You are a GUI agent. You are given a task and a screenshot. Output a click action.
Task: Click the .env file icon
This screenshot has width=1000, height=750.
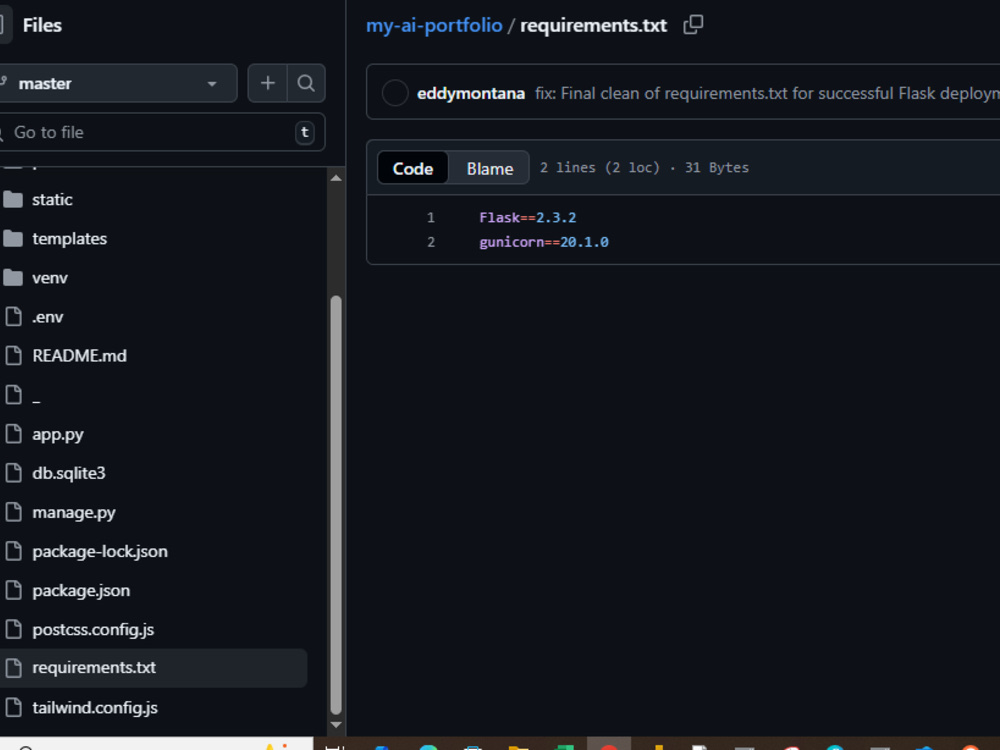tap(13, 317)
